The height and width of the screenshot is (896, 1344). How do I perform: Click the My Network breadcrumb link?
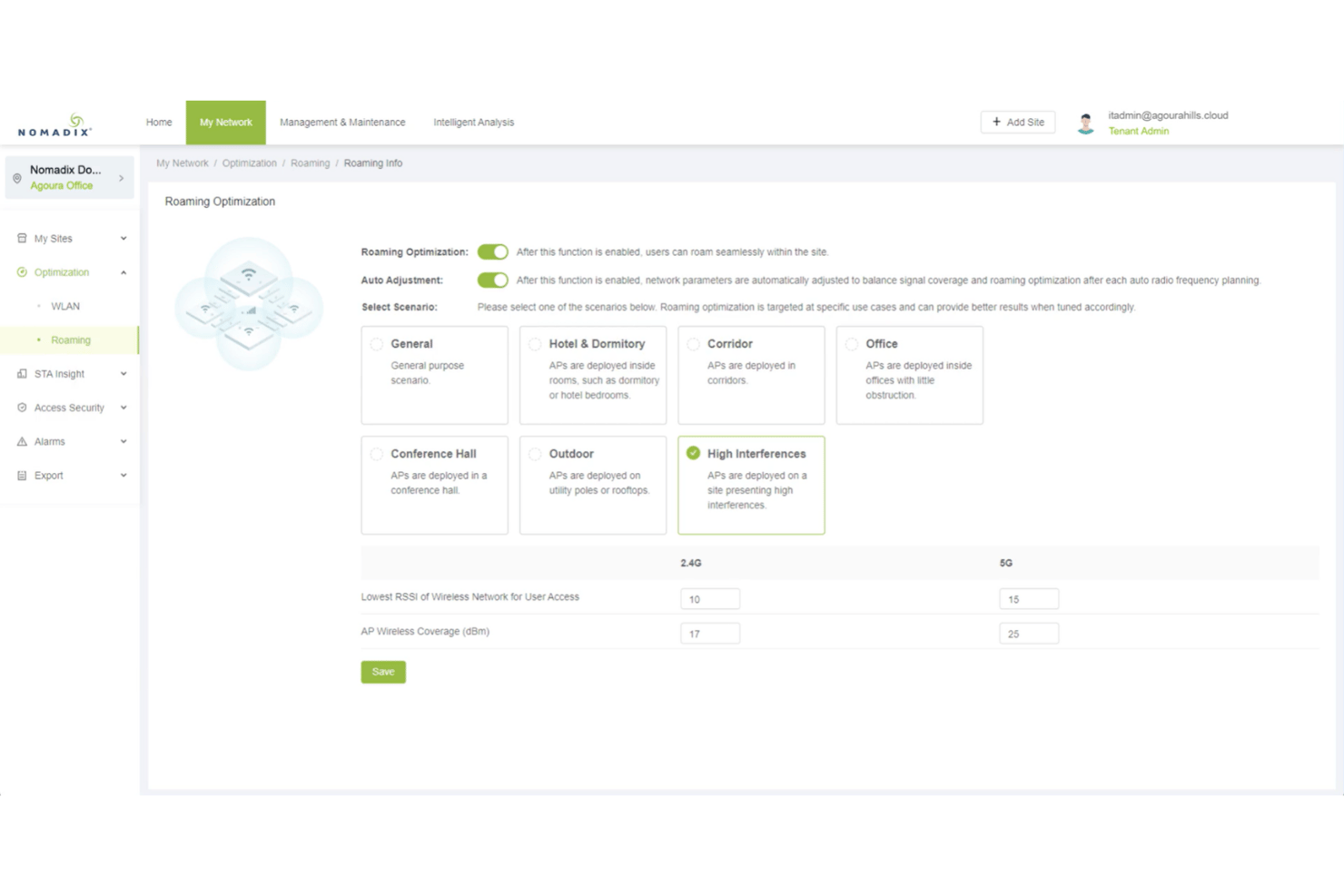pyautogui.click(x=182, y=163)
